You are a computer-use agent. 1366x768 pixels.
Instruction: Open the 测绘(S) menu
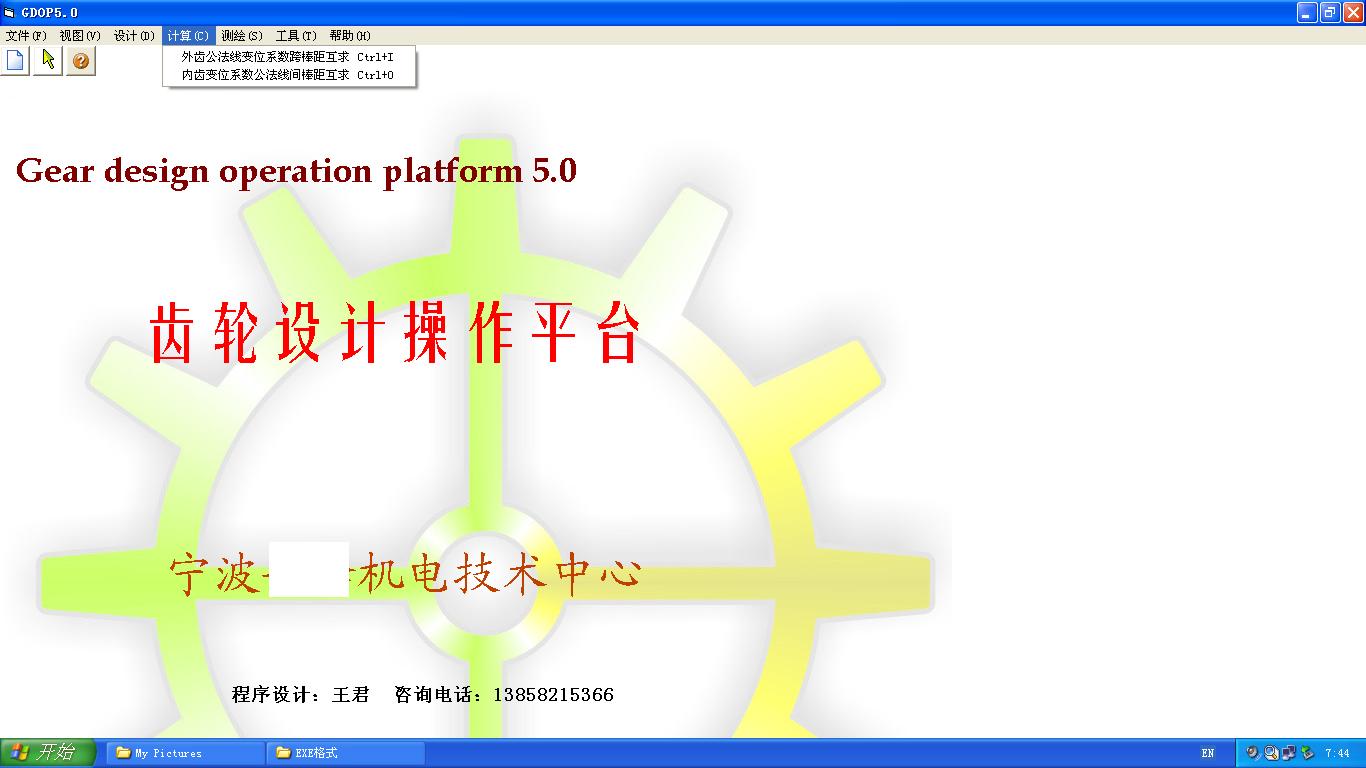(242, 36)
